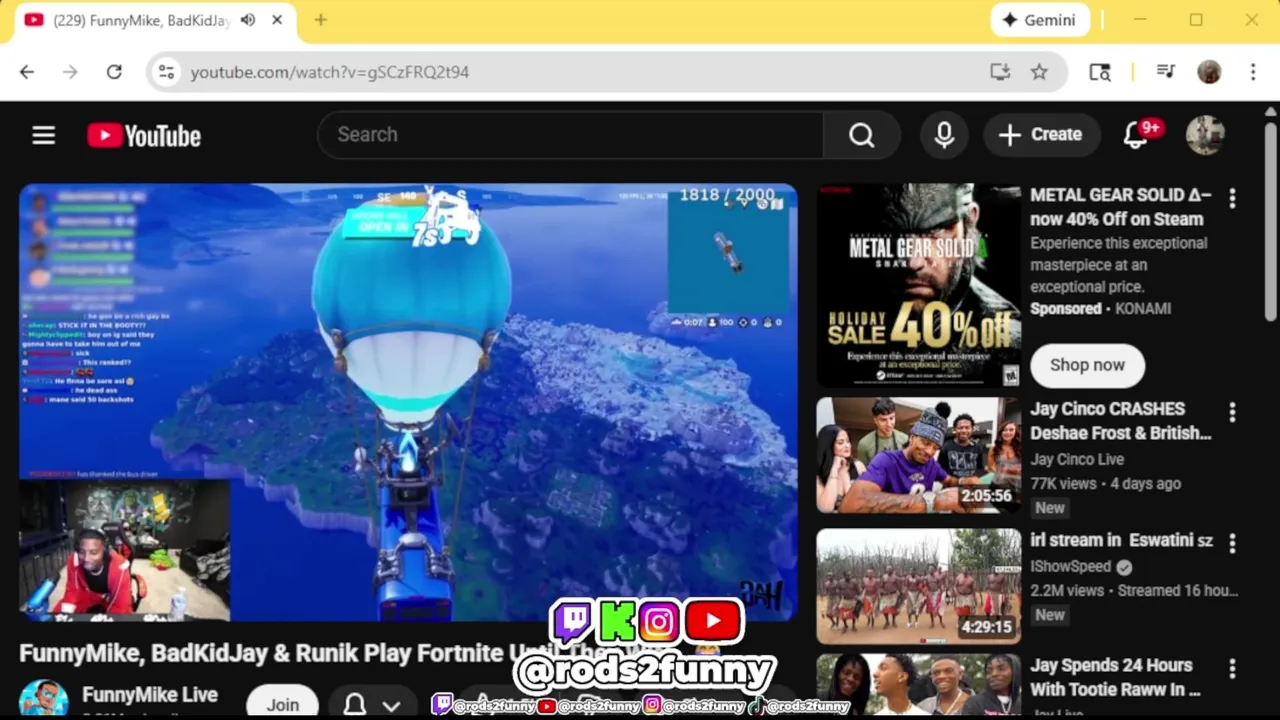Mute the tab via speaker icon
1280x720 pixels.
(x=248, y=20)
